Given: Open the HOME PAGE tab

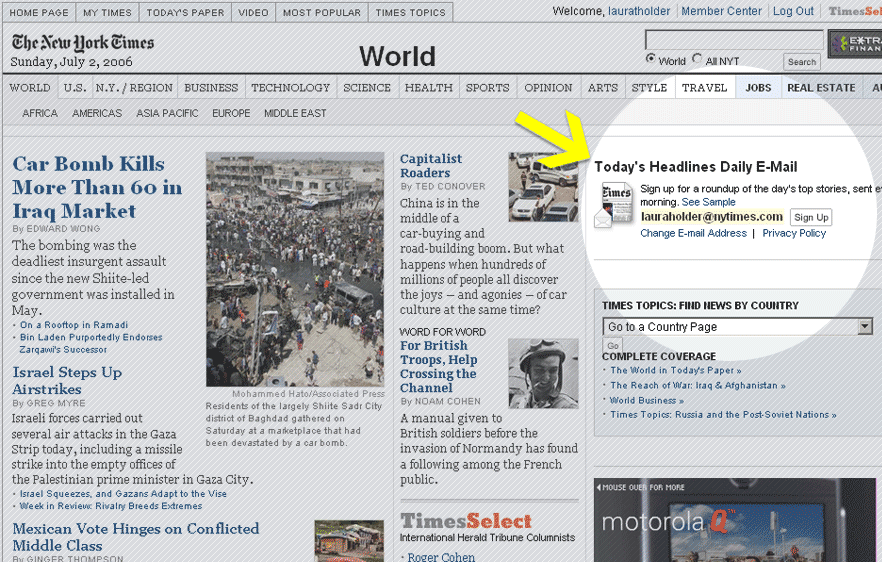Looking at the screenshot, I should click(x=39, y=12).
